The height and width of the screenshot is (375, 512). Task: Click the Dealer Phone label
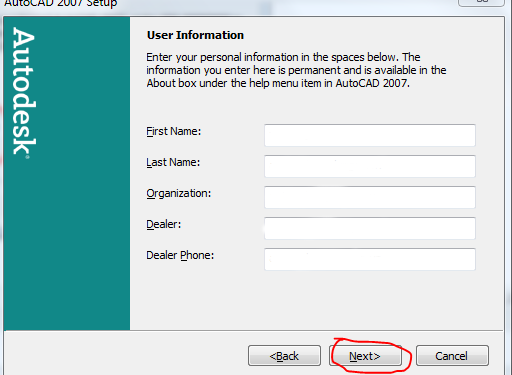click(x=180, y=255)
